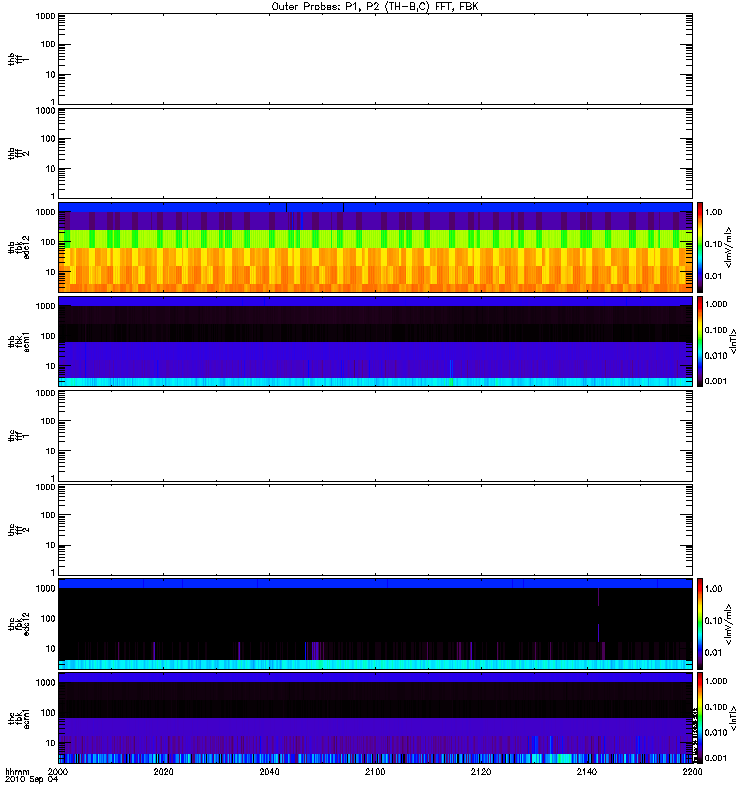This screenshot has width=750, height=800.
Task: Click the '2140' time axis label
Action: pos(587,772)
